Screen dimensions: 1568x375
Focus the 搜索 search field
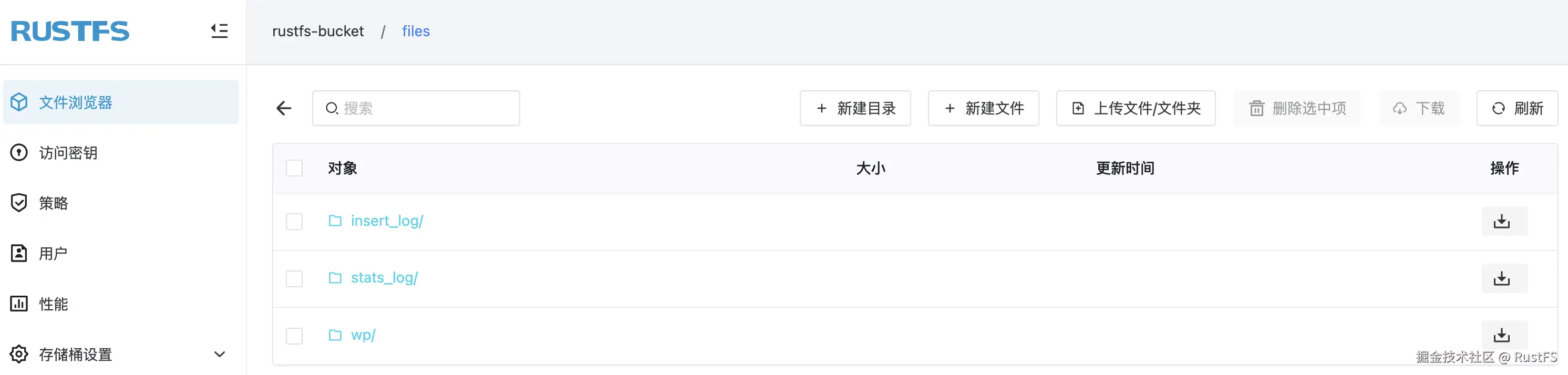click(x=416, y=108)
